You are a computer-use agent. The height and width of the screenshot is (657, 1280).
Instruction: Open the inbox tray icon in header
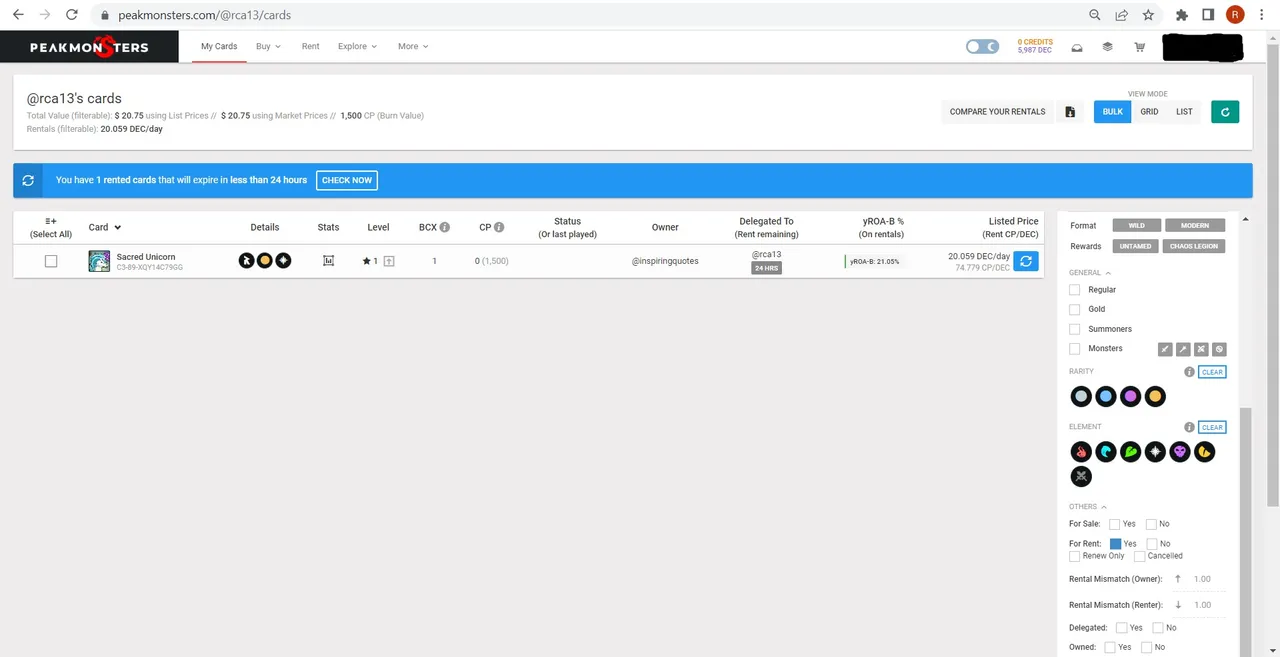coord(1077,47)
